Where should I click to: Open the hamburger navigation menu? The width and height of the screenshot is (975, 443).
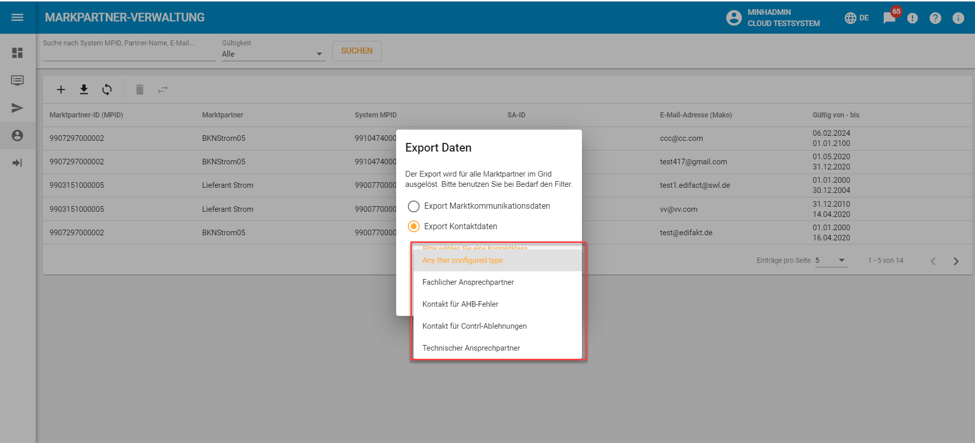(17, 17)
